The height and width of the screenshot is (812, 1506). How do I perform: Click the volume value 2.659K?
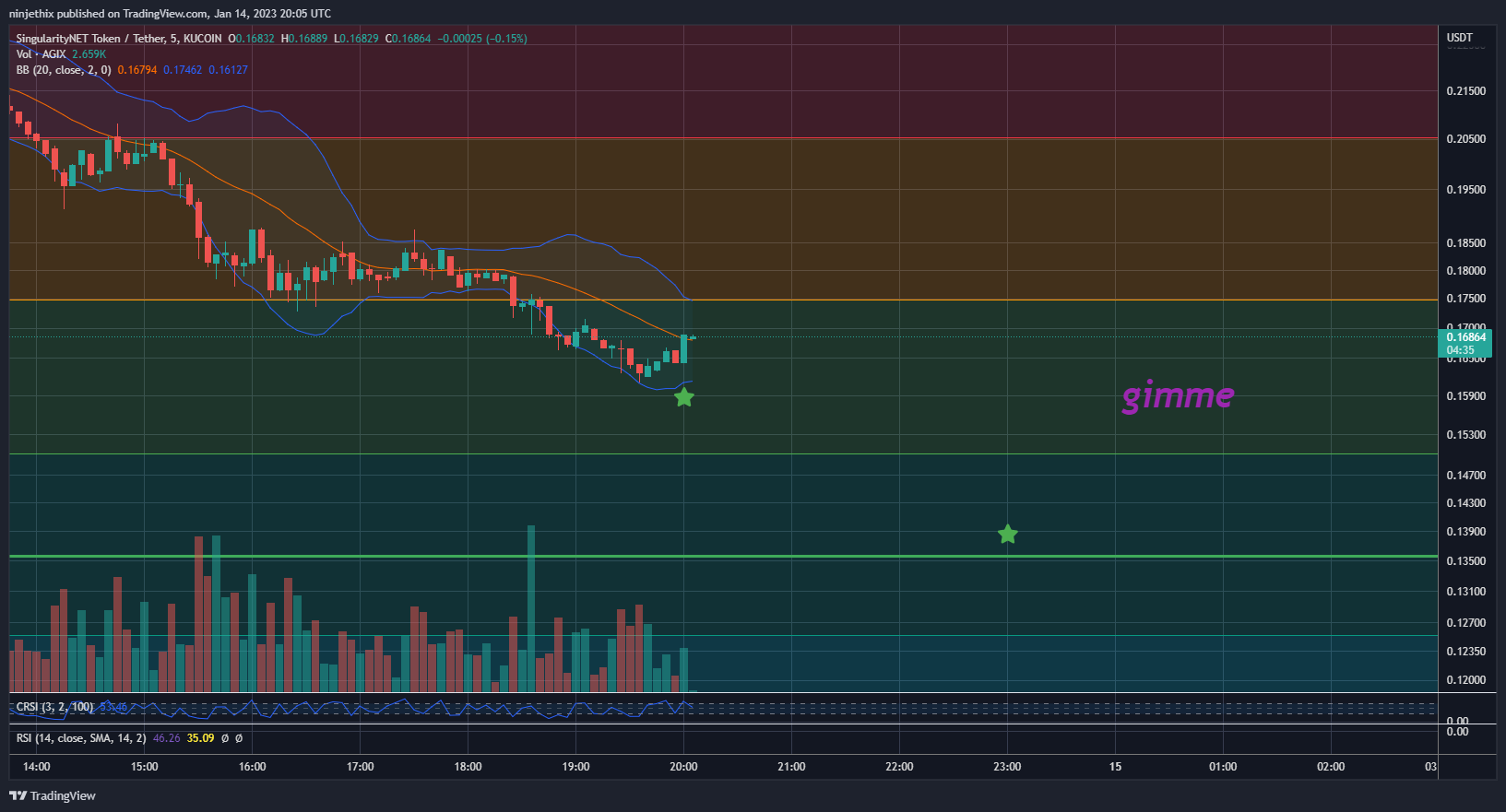tap(89, 54)
